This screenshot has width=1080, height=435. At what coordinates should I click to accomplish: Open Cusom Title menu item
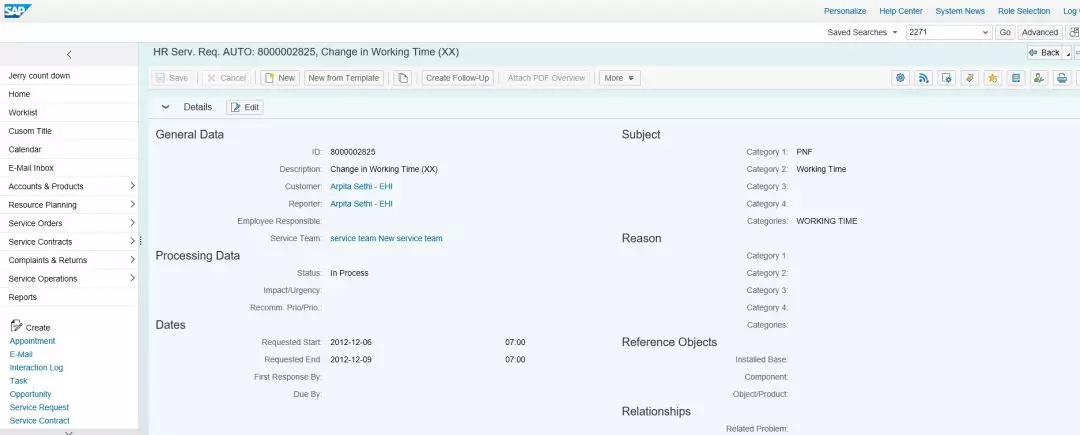point(69,131)
